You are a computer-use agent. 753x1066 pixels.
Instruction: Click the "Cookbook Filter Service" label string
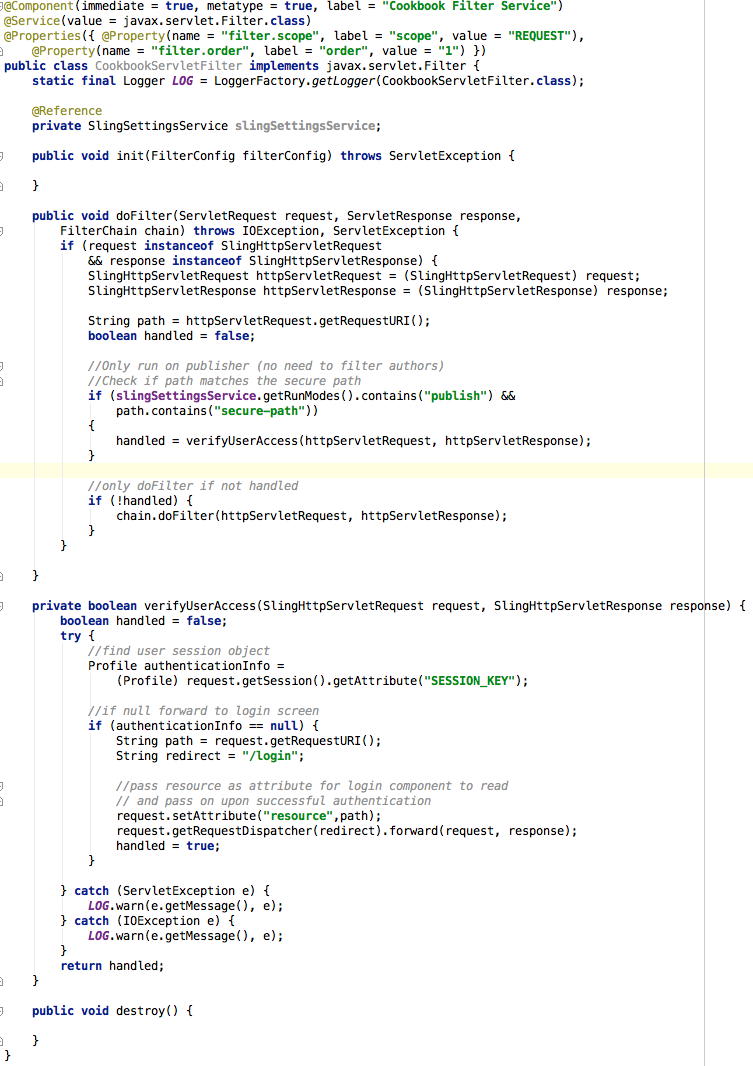tap(472, 6)
